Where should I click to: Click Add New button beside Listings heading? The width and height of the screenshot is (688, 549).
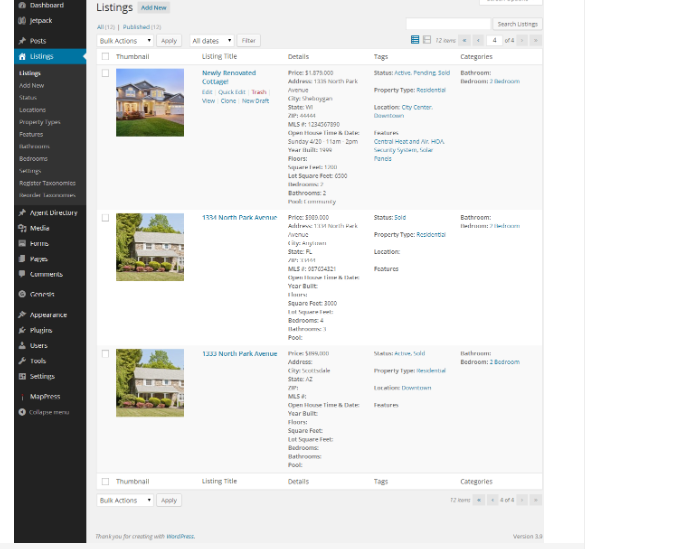tap(154, 7)
